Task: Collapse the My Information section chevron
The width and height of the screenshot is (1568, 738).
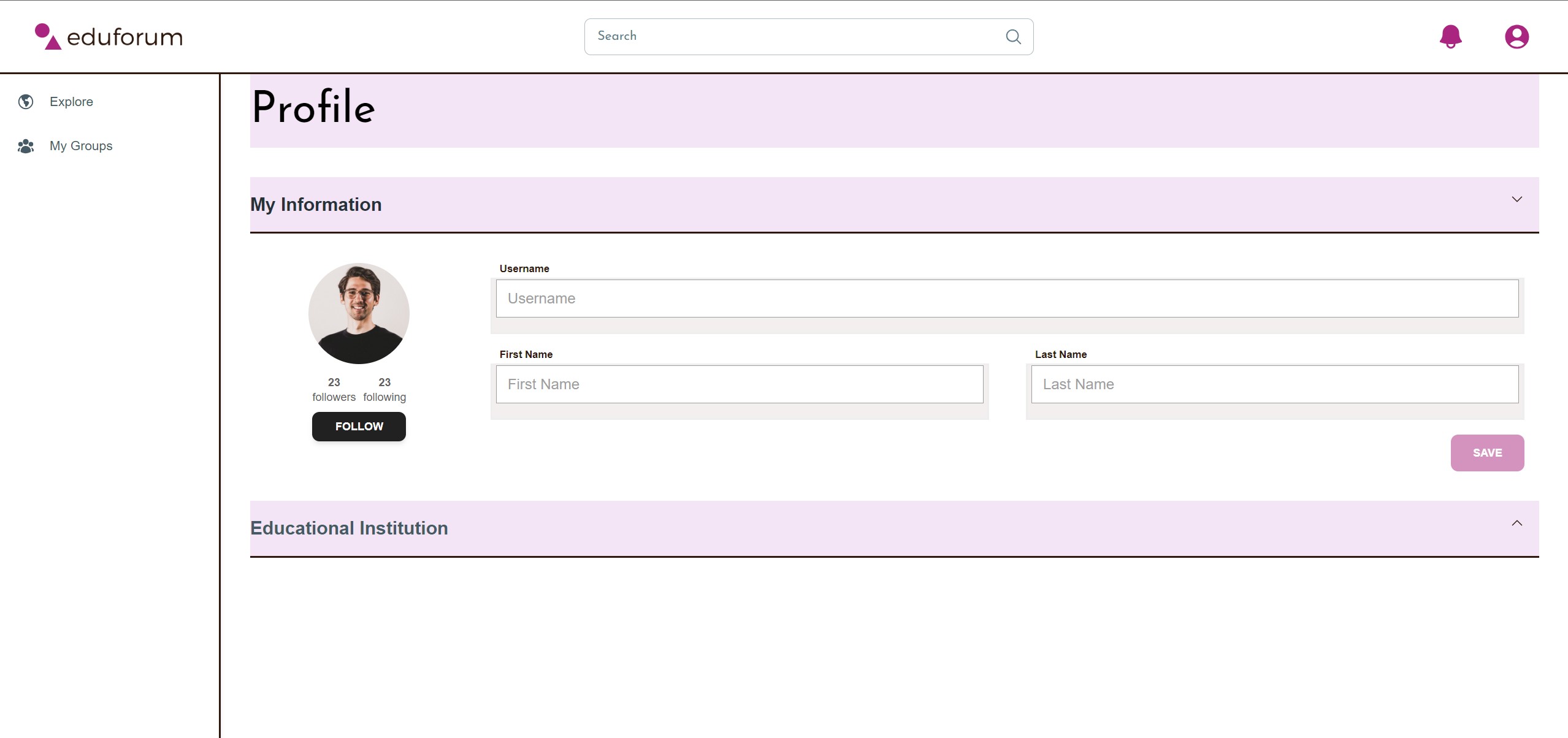Action: [x=1516, y=199]
